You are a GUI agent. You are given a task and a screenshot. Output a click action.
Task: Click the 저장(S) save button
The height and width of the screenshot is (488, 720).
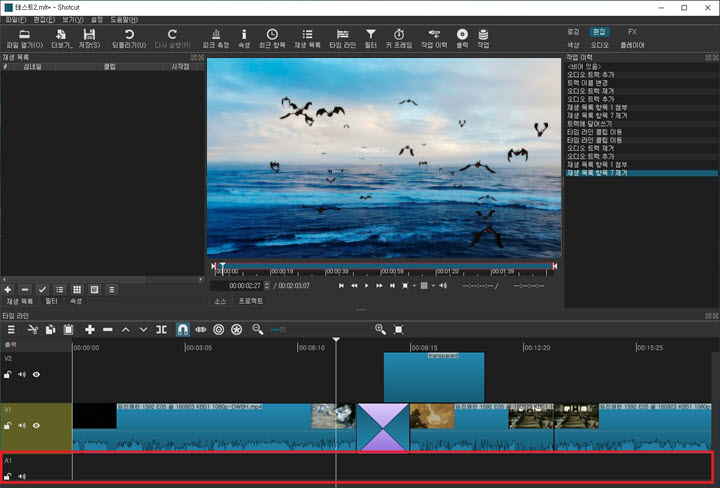(x=89, y=38)
